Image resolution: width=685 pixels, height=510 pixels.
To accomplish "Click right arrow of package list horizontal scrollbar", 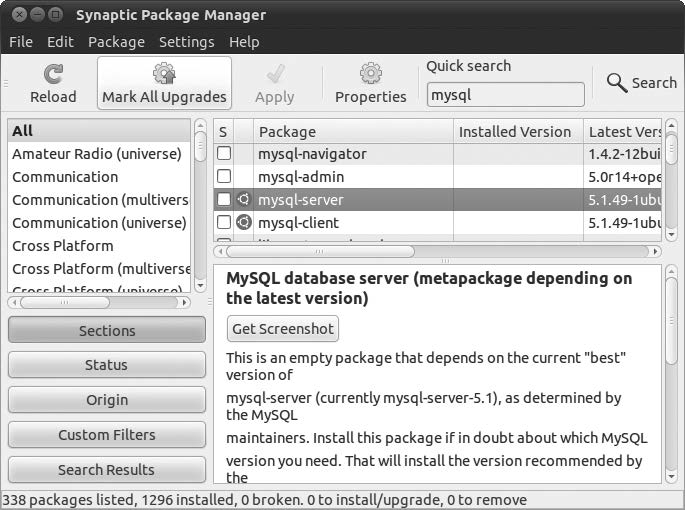I will (655, 251).
